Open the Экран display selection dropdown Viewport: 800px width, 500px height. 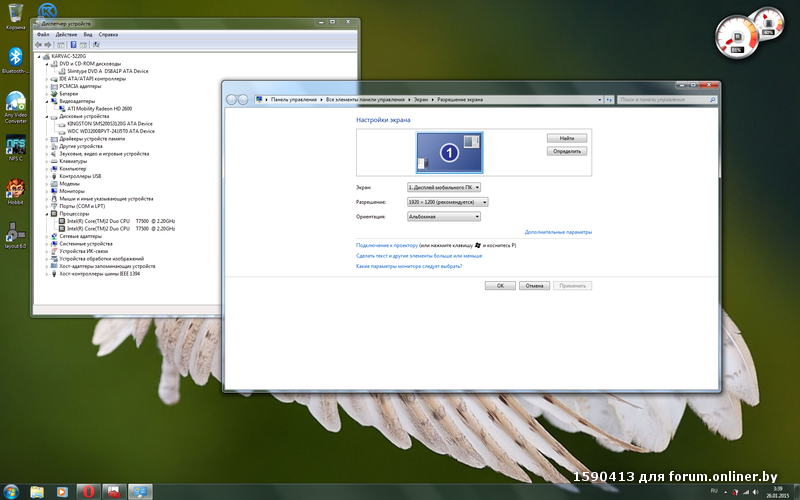click(x=444, y=187)
